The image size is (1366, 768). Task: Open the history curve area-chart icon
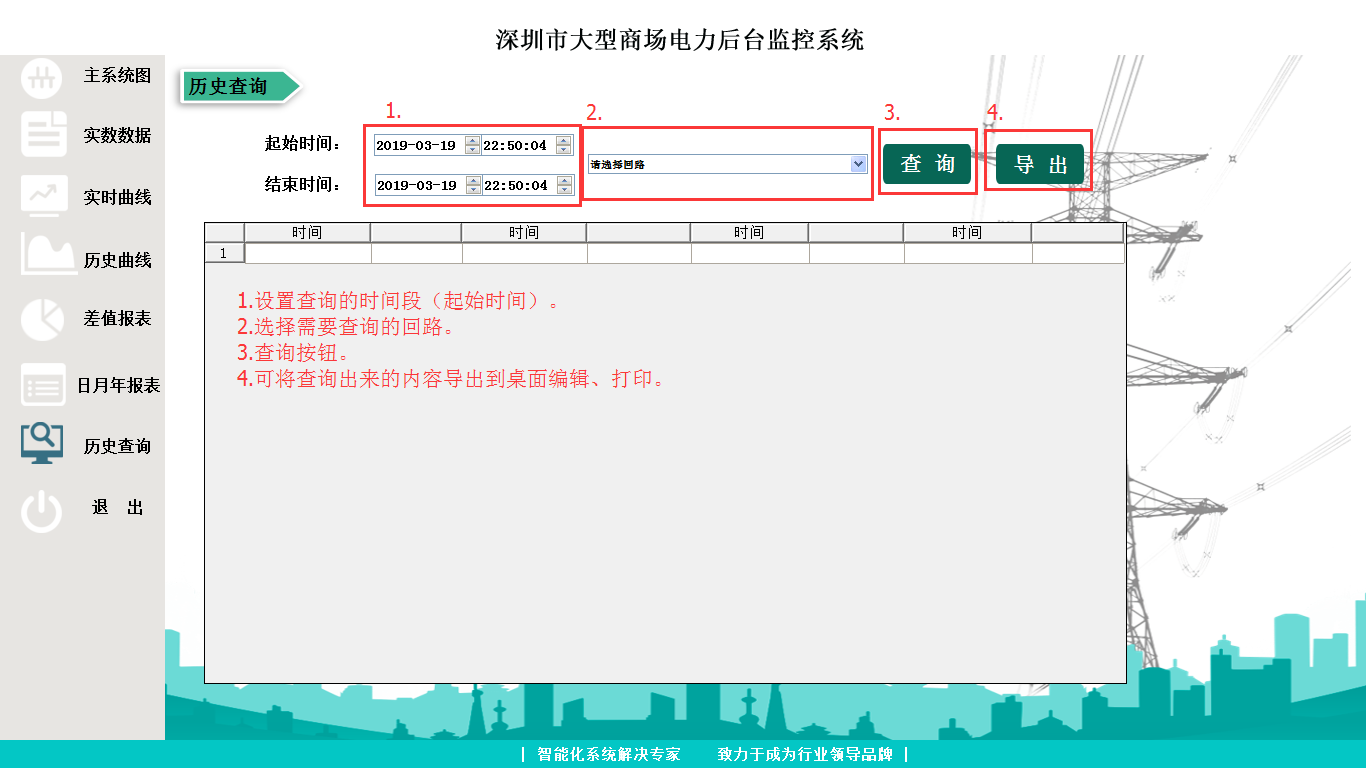(x=48, y=256)
